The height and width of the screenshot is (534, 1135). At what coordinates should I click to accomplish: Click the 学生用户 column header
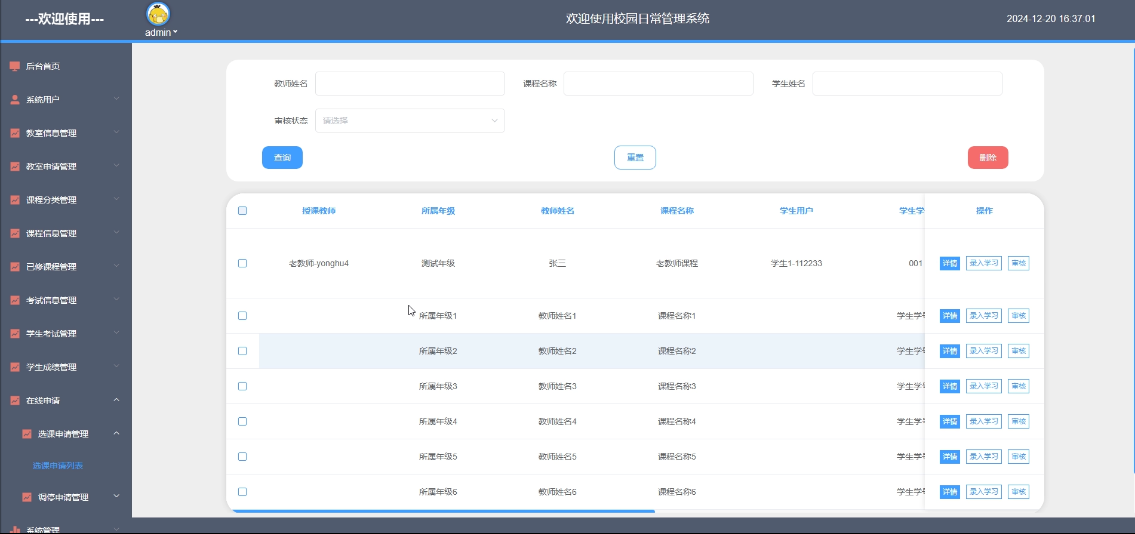[x=796, y=211]
